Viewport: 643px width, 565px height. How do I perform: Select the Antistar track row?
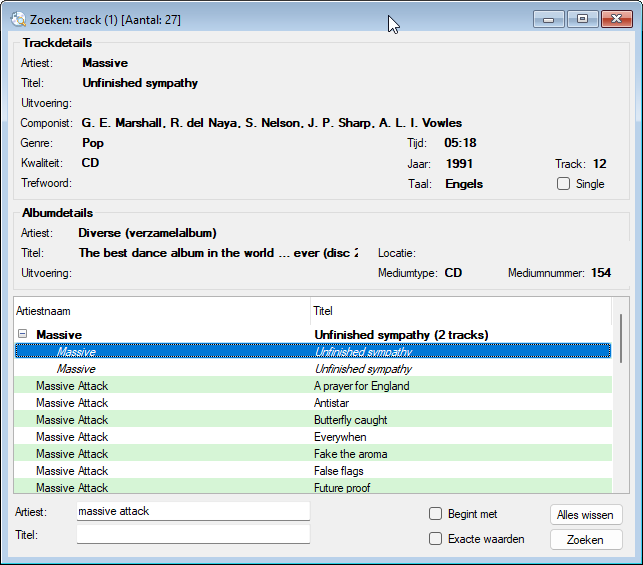tap(313, 403)
